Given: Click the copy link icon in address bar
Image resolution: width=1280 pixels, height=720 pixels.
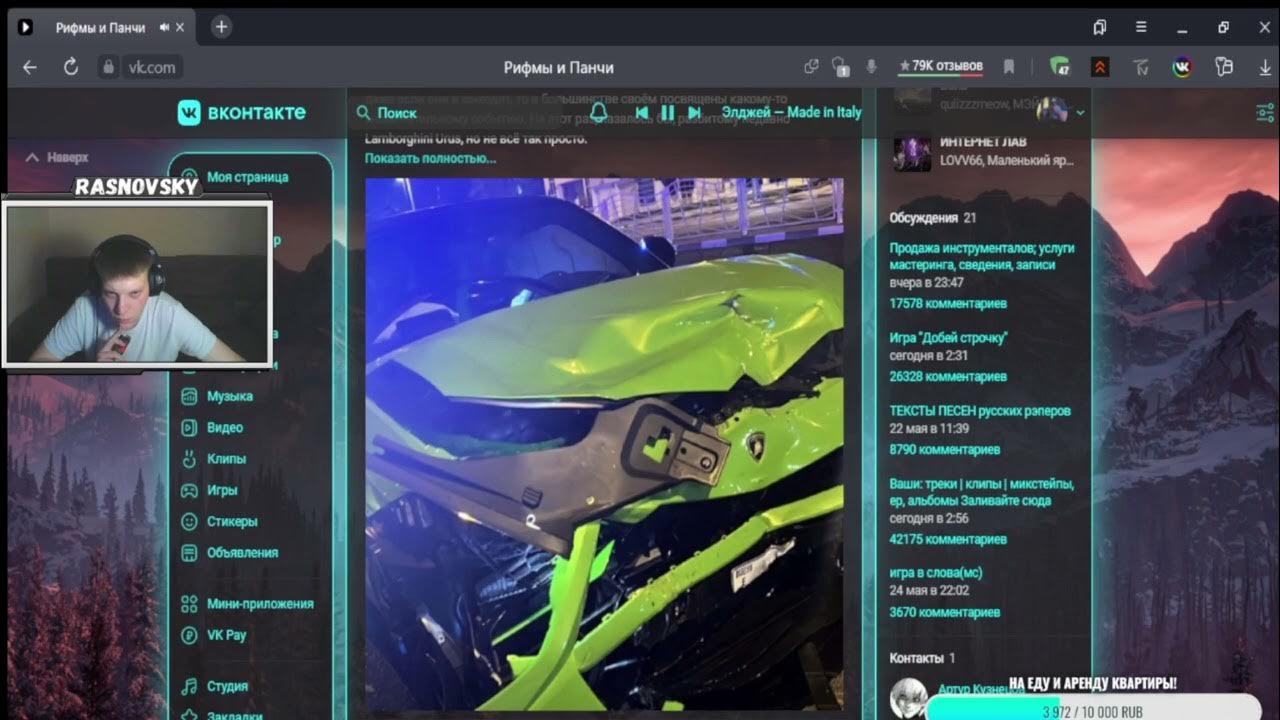Looking at the screenshot, I should click(811, 67).
